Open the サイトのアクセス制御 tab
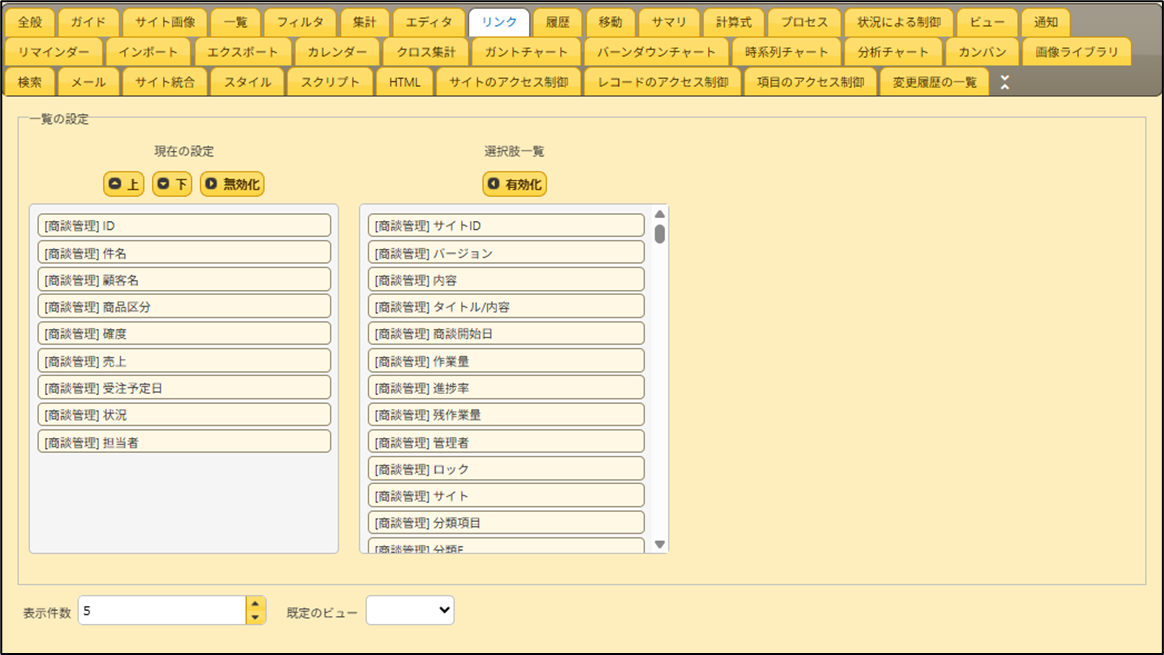Screen dimensions: 1164x655 pyautogui.click(x=508, y=82)
